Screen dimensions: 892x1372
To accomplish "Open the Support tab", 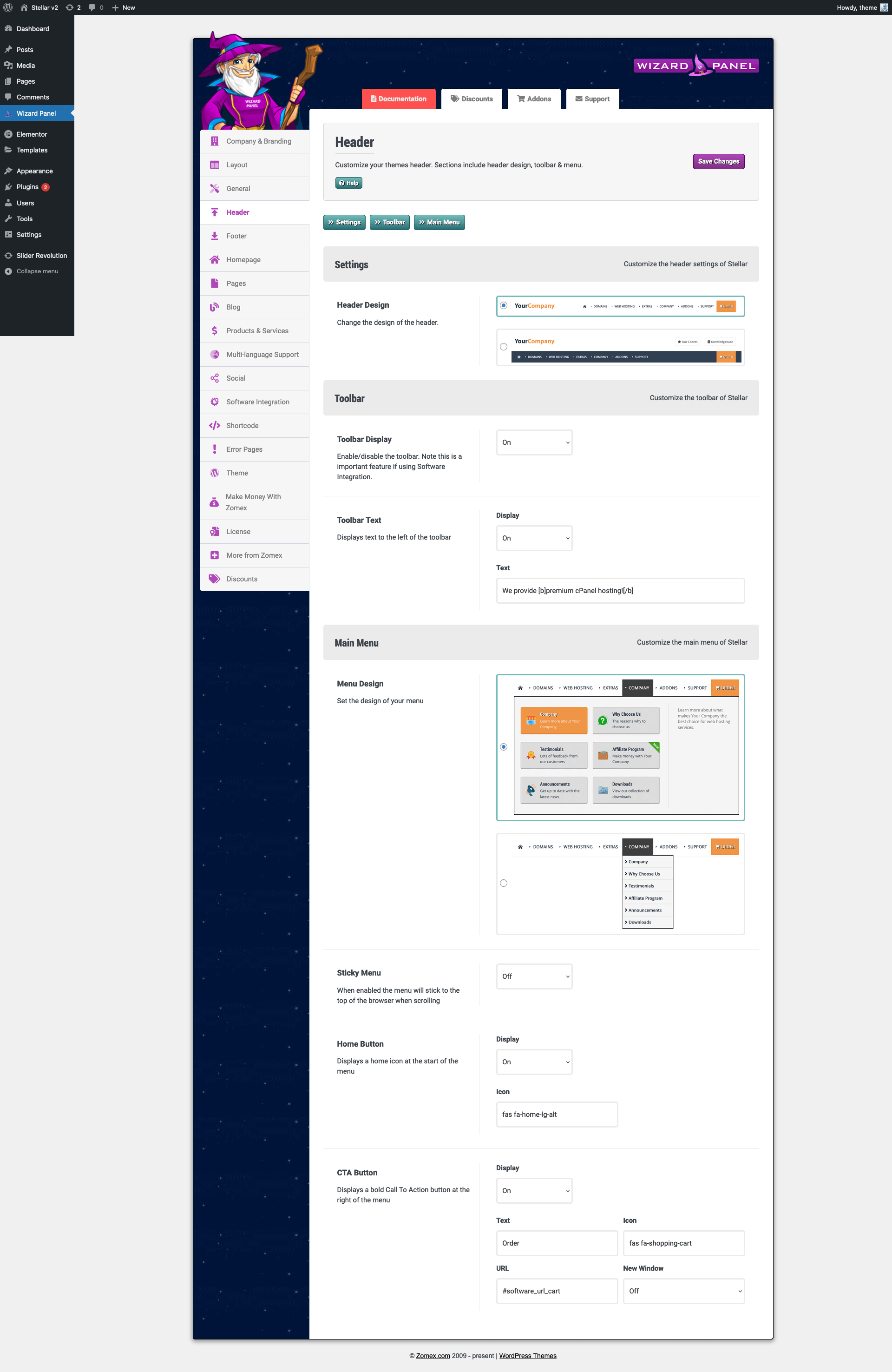I will (592, 99).
